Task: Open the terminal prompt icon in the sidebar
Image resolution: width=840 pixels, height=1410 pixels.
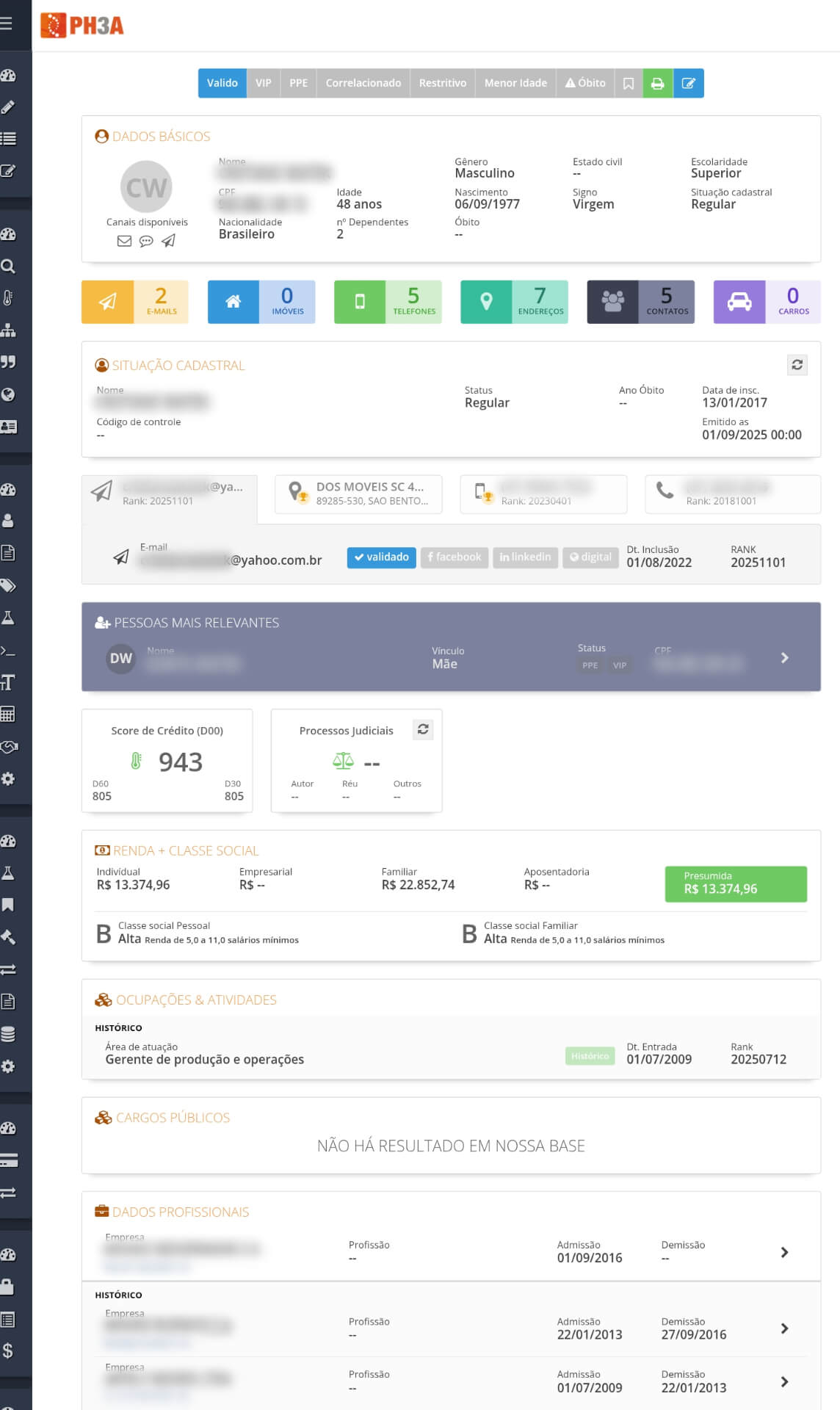Action: [x=8, y=650]
